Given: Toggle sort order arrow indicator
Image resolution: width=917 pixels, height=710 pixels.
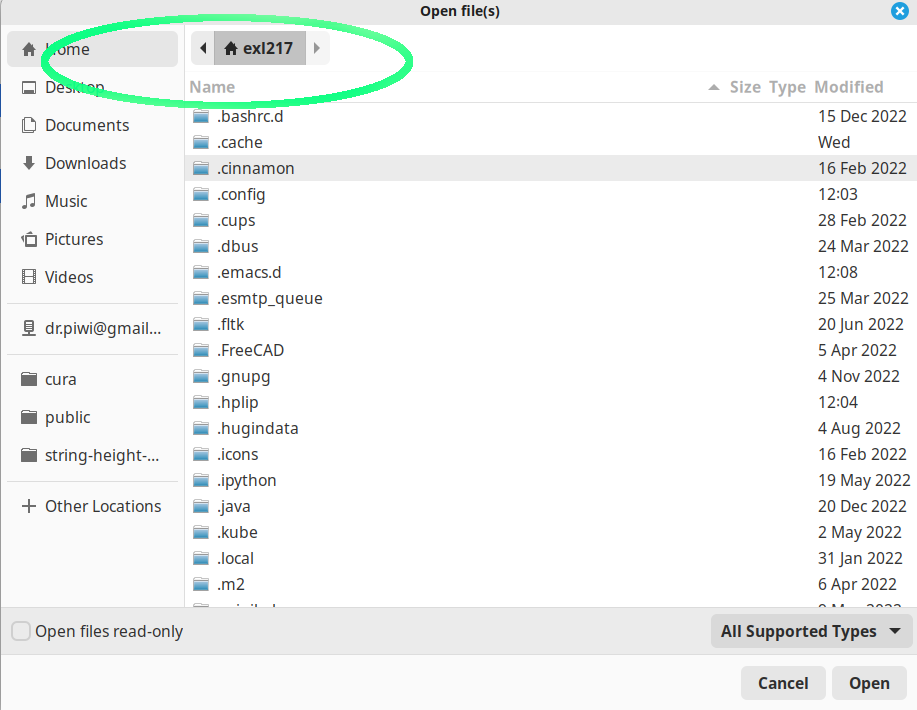Looking at the screenshot, I should (713, 88).
